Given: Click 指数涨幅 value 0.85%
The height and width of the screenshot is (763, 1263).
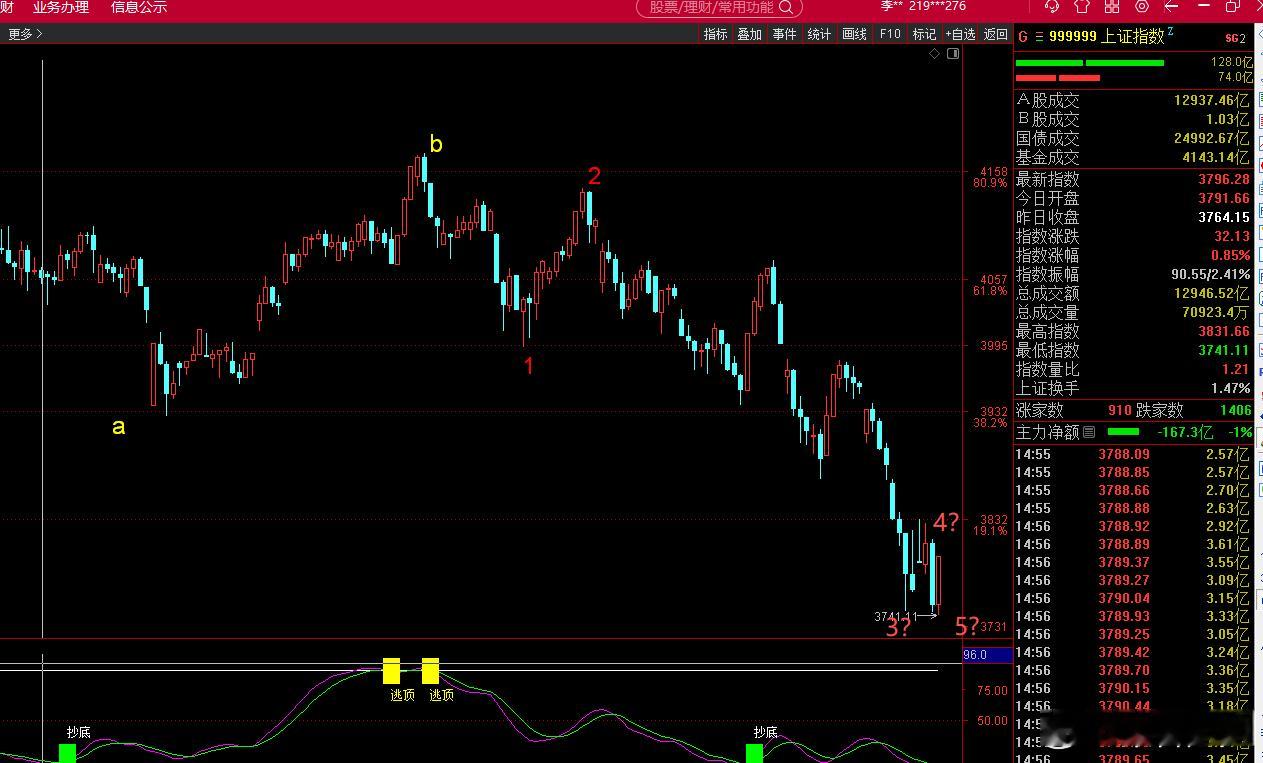Looking at the screenshot, I should 1230,255.
